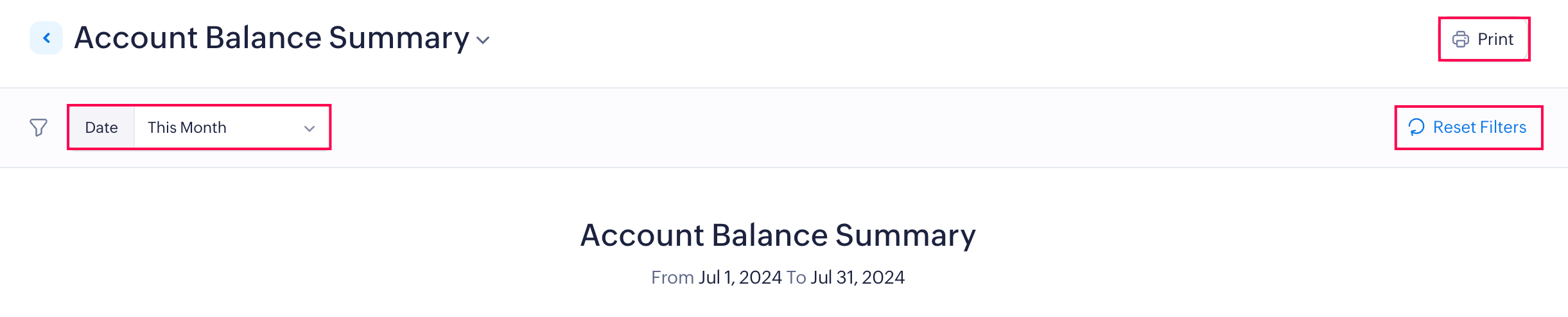Click the word Summary in top header
1568x317 pixels.
[399, 38]
